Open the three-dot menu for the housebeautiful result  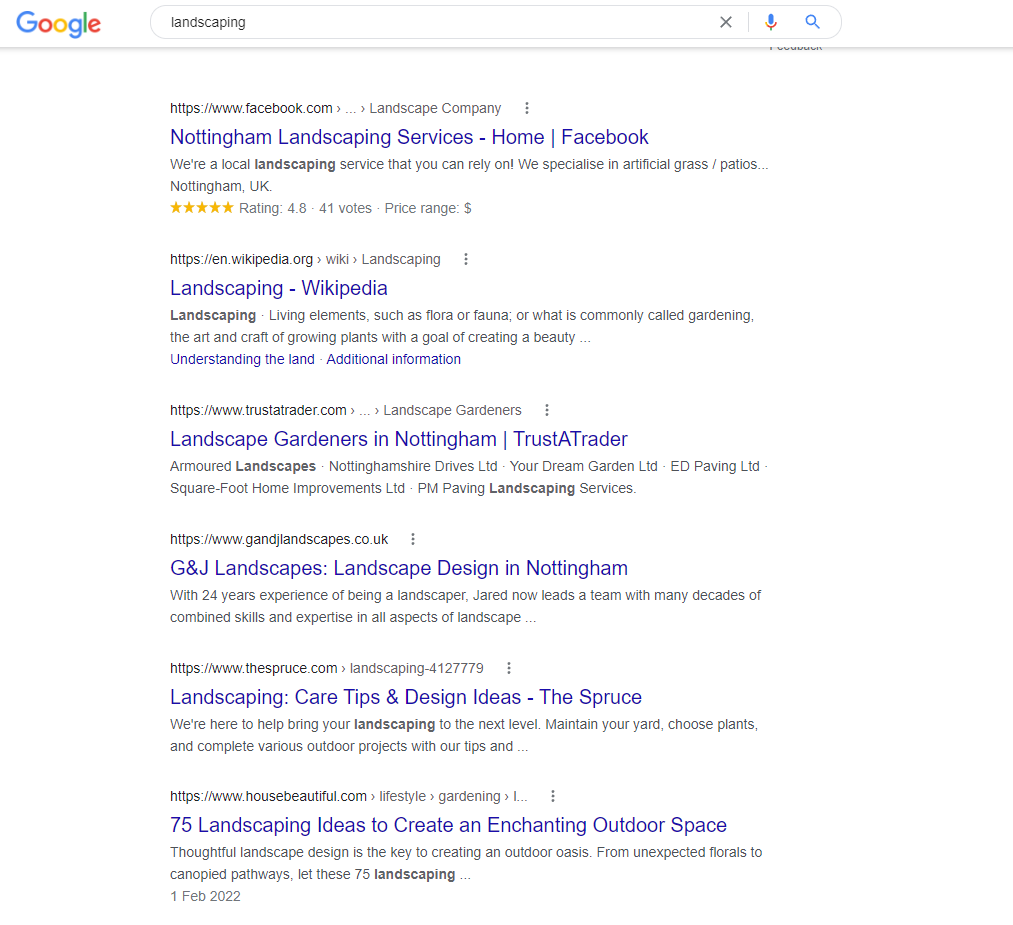point(552,796)
